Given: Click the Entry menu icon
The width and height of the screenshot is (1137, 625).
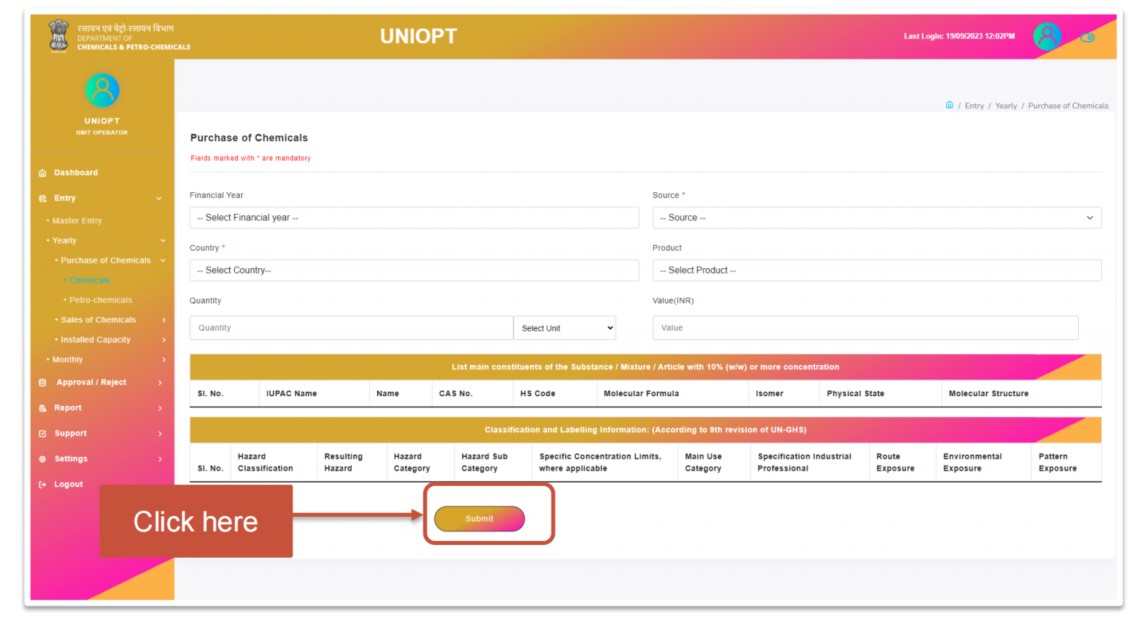Looking at the screenshot, I should click(x=42, y=199).
